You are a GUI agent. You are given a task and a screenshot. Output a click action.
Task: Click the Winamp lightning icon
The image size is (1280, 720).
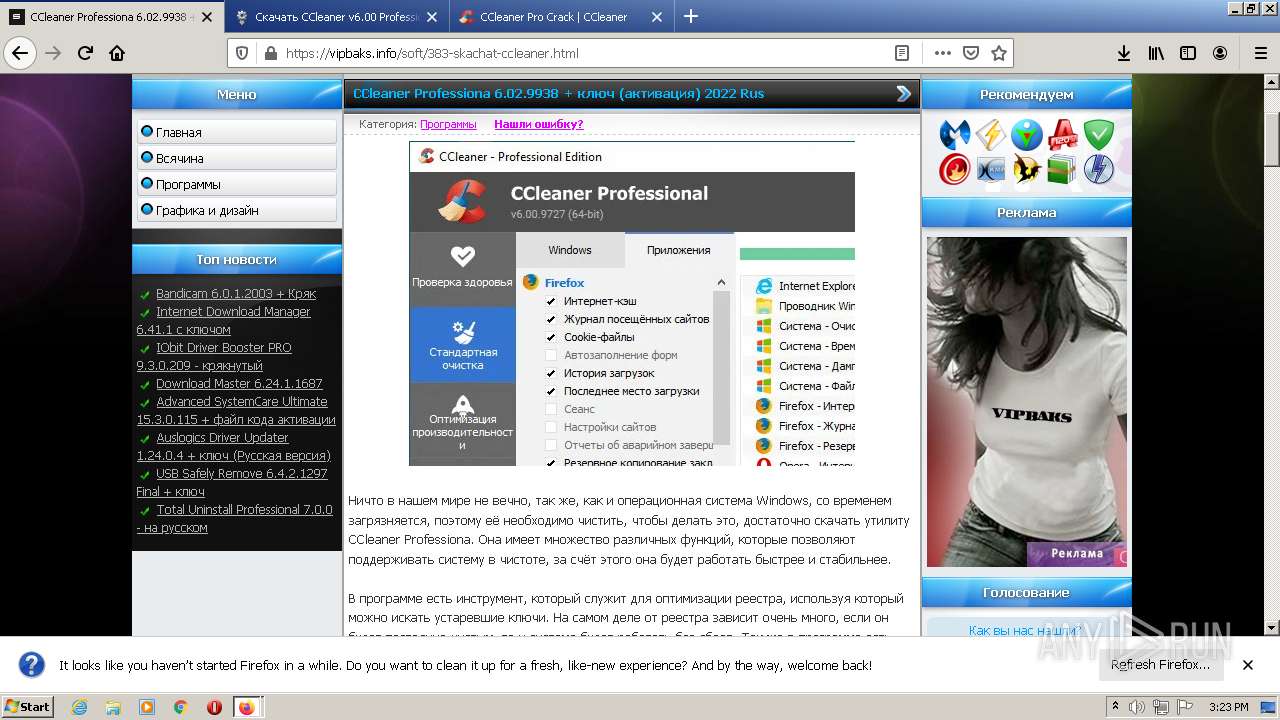click(991, 134)
